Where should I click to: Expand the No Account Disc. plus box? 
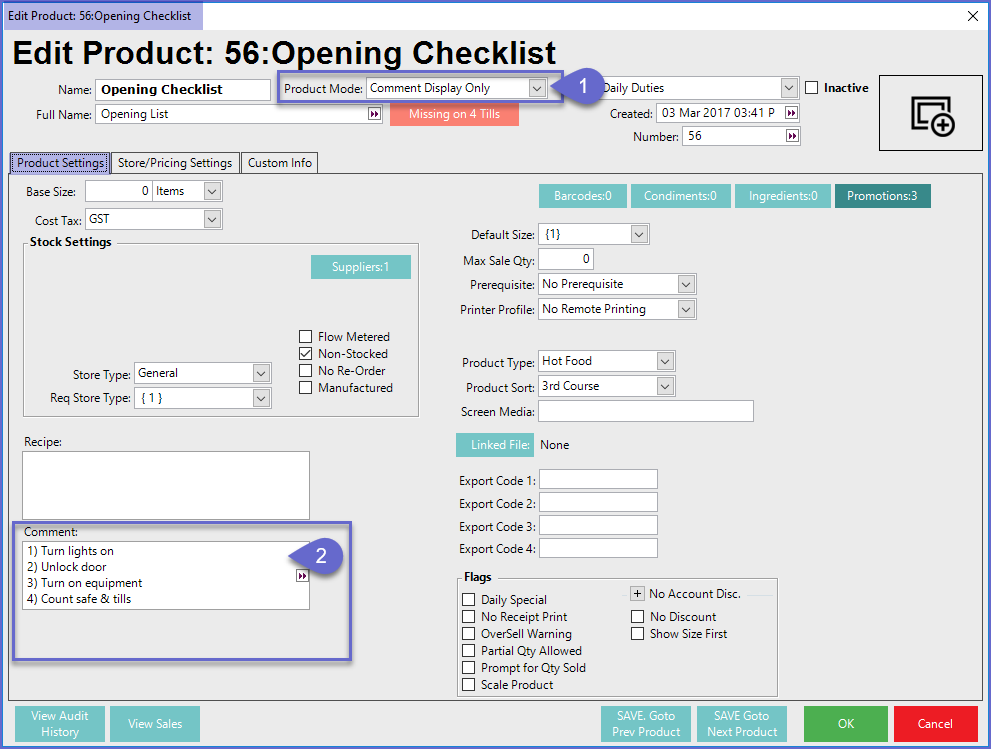(x=637, y=594)
